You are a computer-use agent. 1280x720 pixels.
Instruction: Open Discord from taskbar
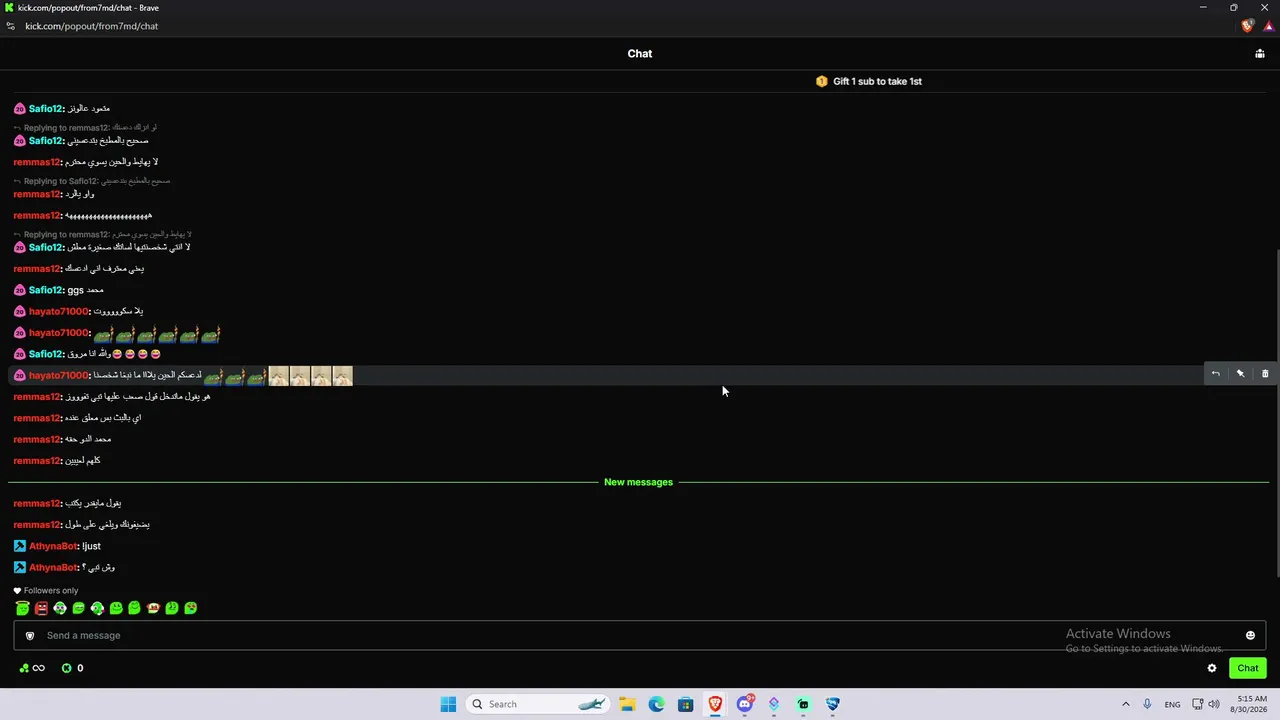pyautogui.click(x=744, y=704)
